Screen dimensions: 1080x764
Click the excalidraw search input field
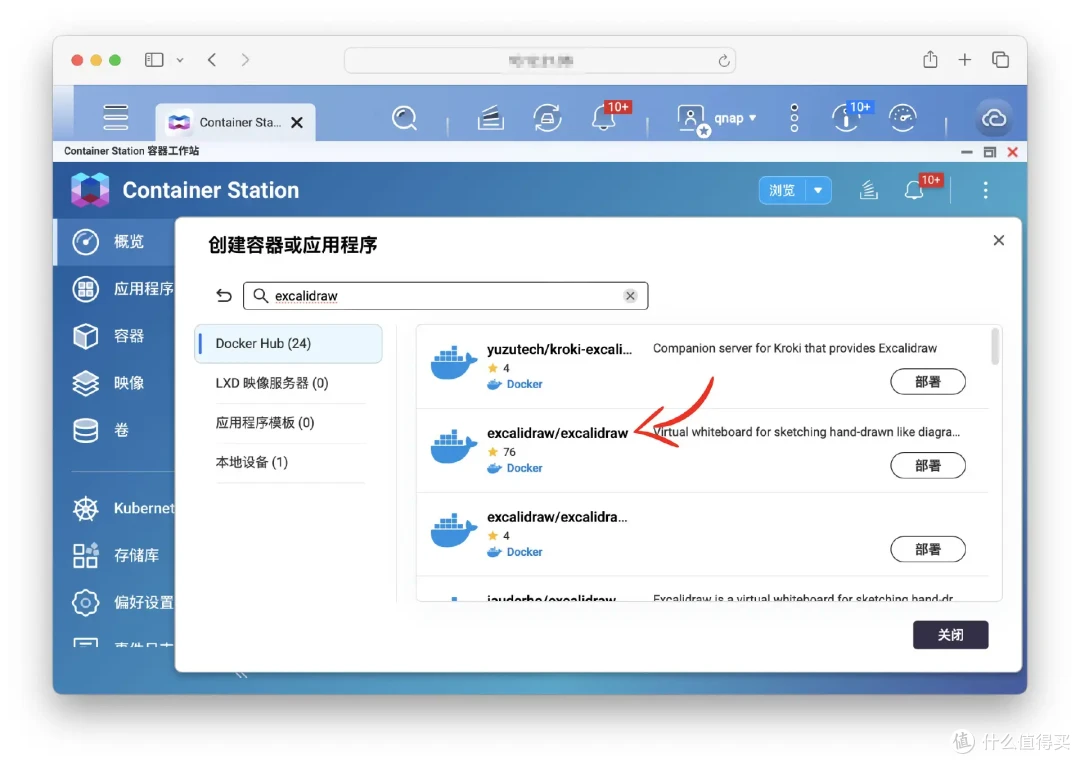click(445, 296)
